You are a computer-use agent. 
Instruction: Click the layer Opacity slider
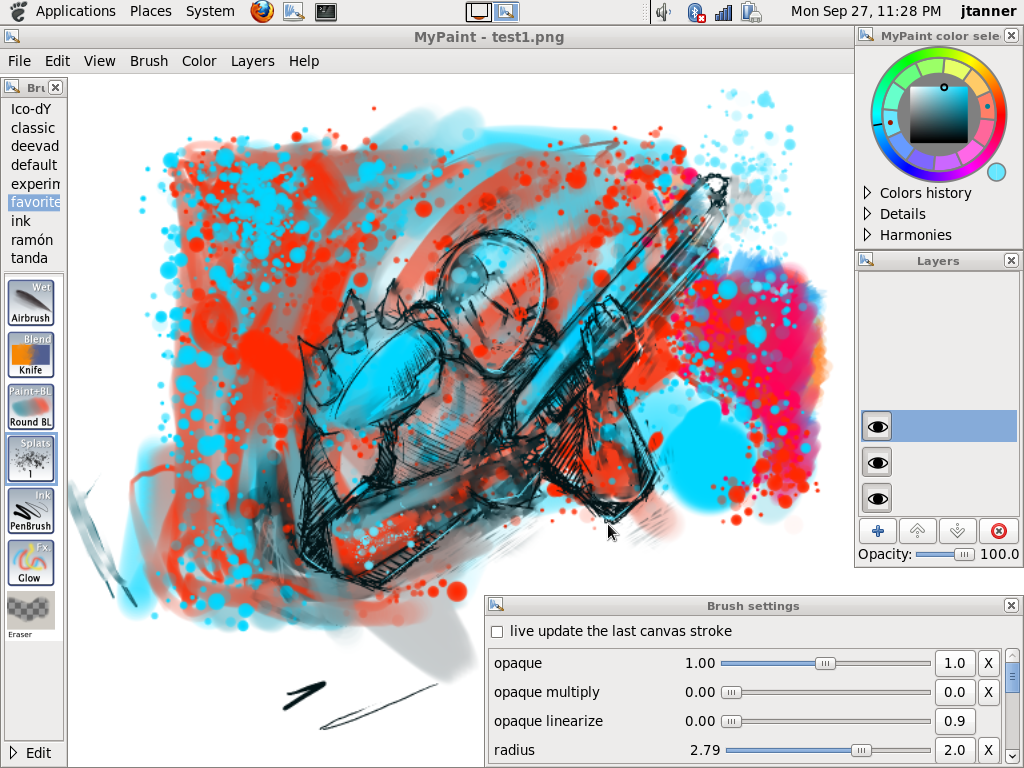tap(945, 554)
